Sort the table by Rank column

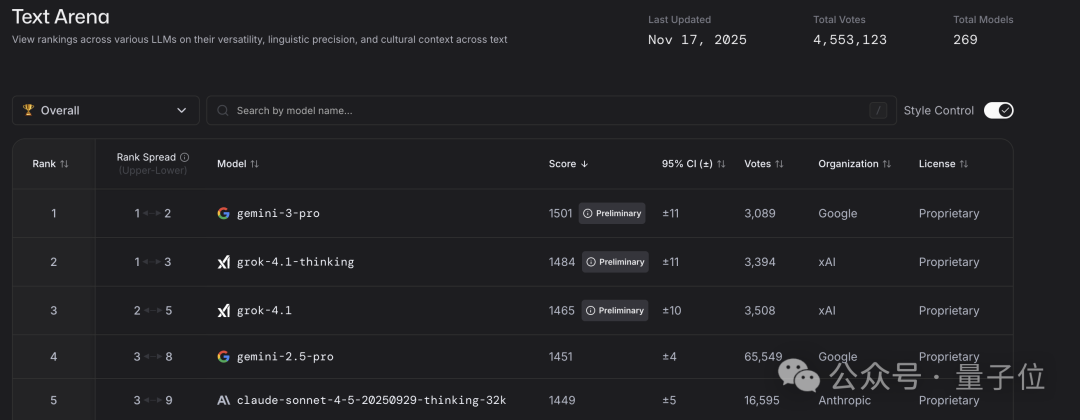[50, 163]
